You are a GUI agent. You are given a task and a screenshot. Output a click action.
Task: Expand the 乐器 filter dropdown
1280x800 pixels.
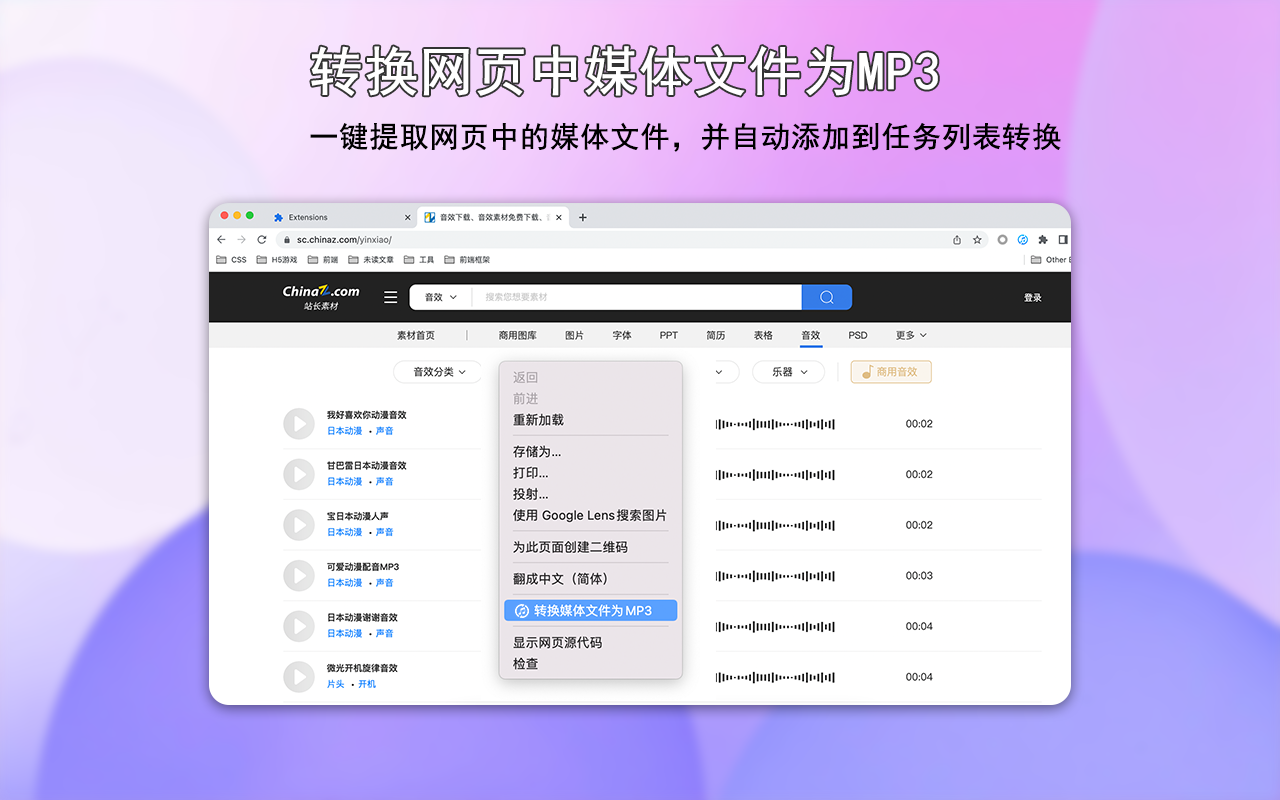[x=788, y=371]
